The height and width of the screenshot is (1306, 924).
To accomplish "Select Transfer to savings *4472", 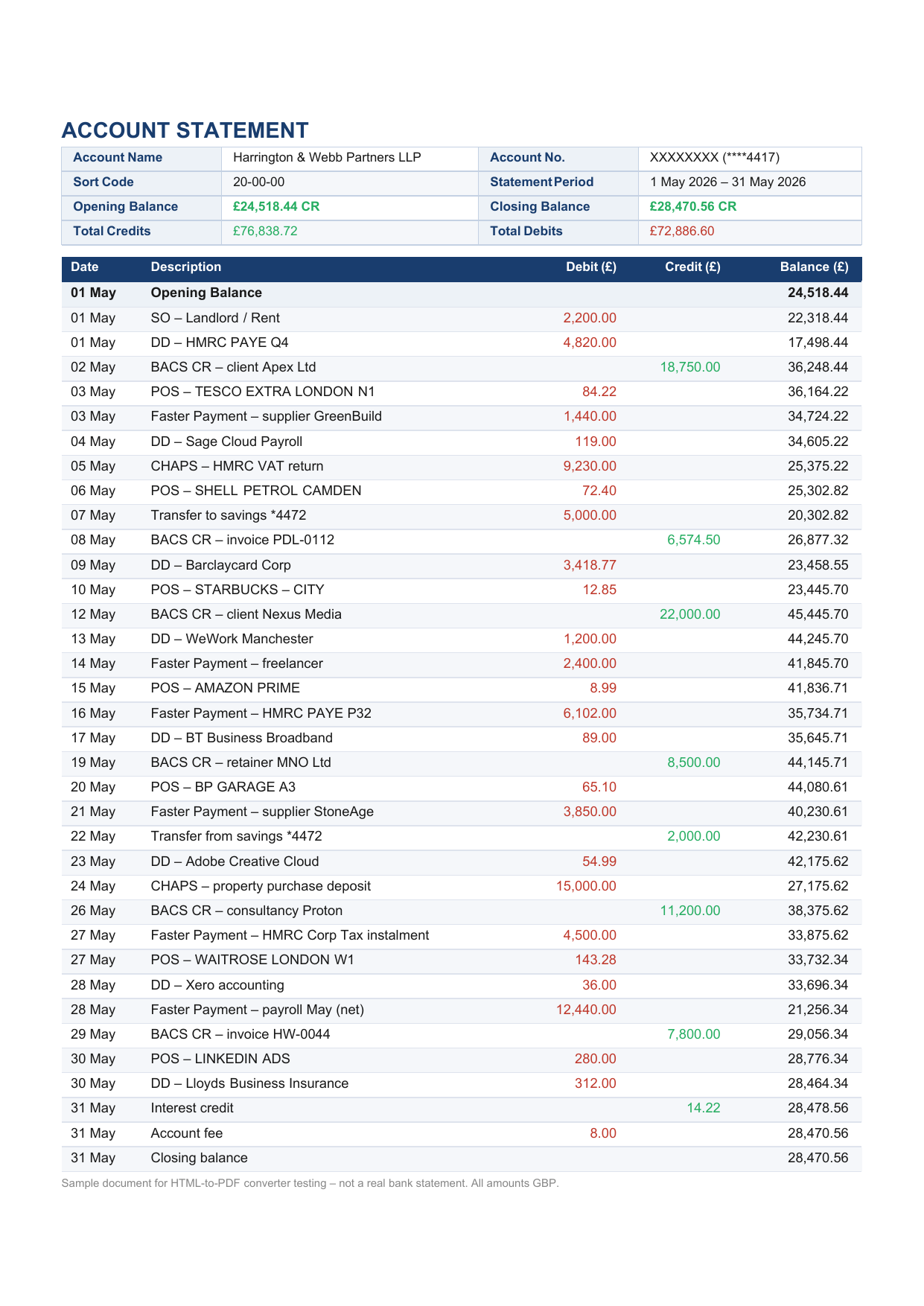I will click(229, 515).
